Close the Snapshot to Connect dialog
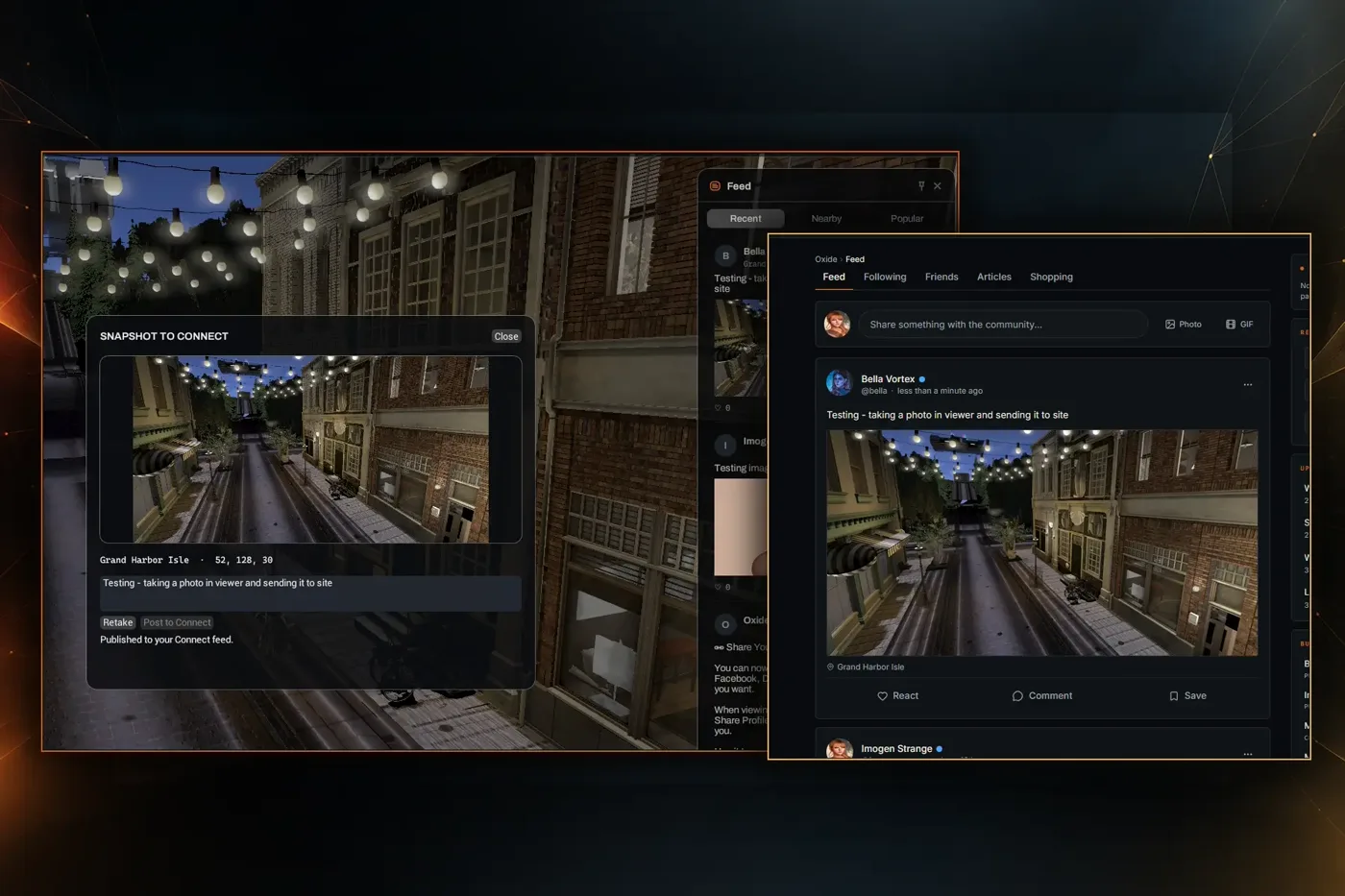 (506, 336)
